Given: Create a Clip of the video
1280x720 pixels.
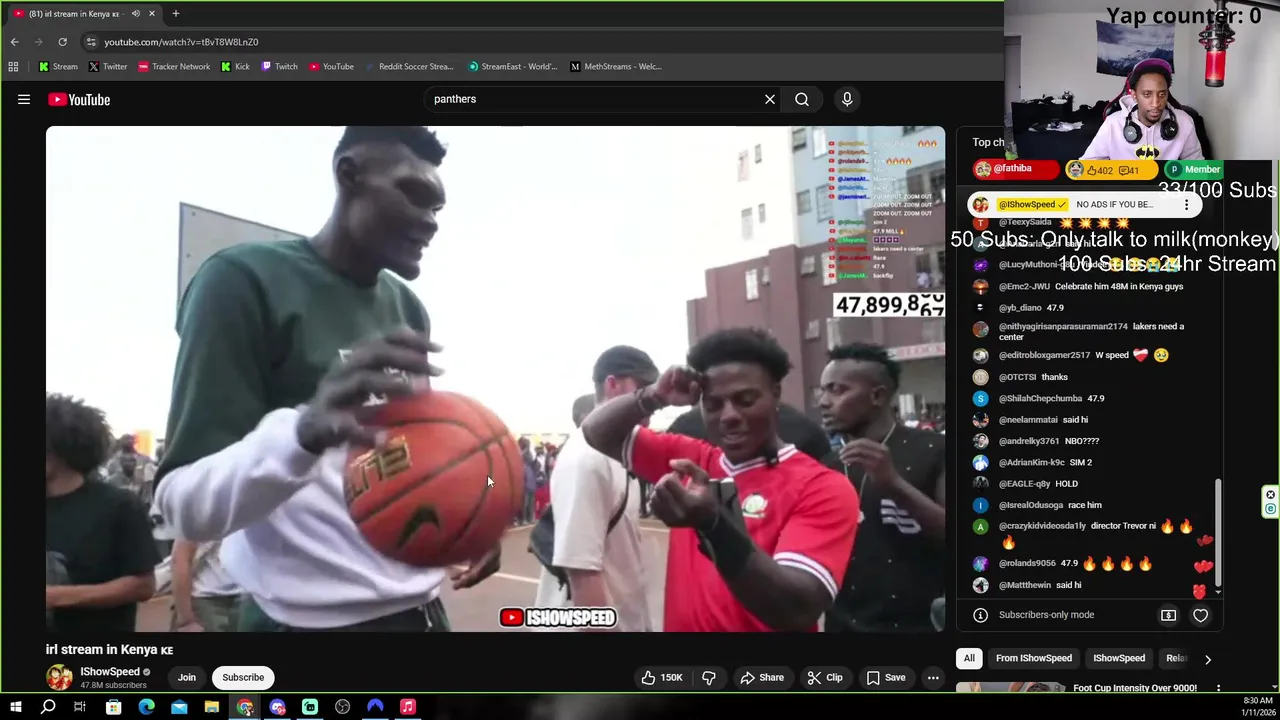Looking at the screenshot, I should point(825,677).
